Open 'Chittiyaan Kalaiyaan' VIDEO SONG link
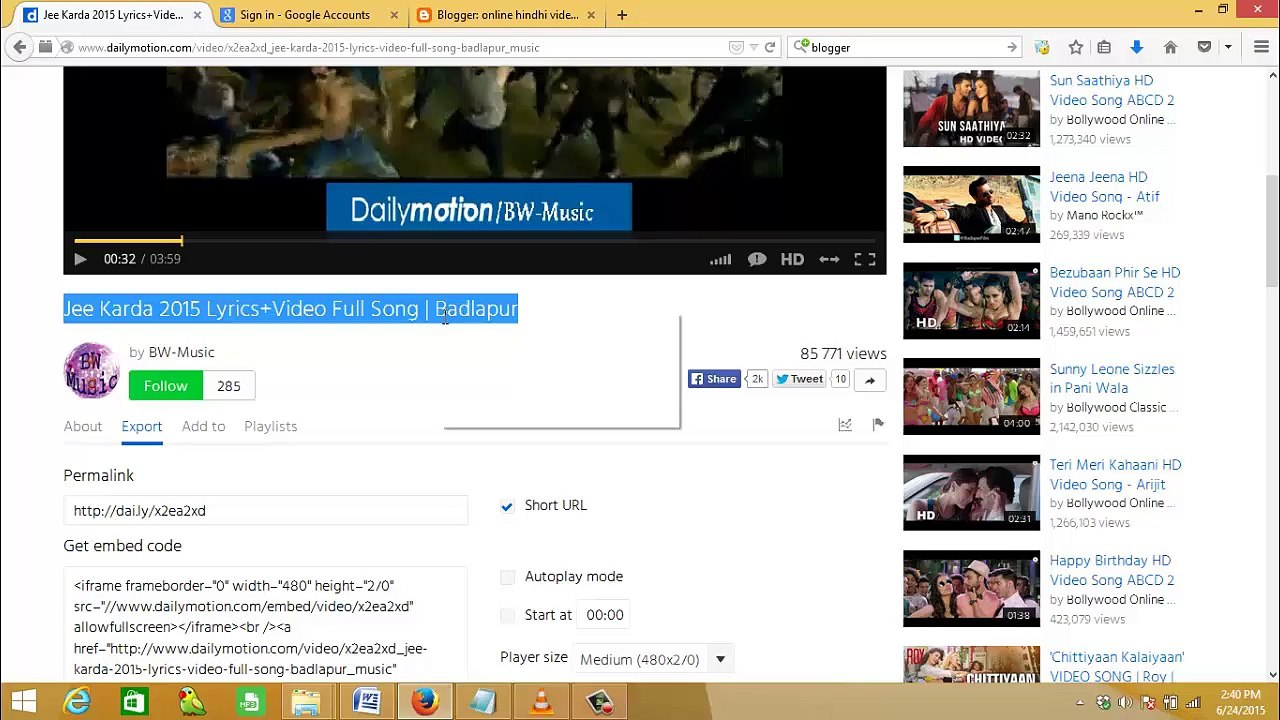This screenshot has height=720, width=1280. [1117, 667]
